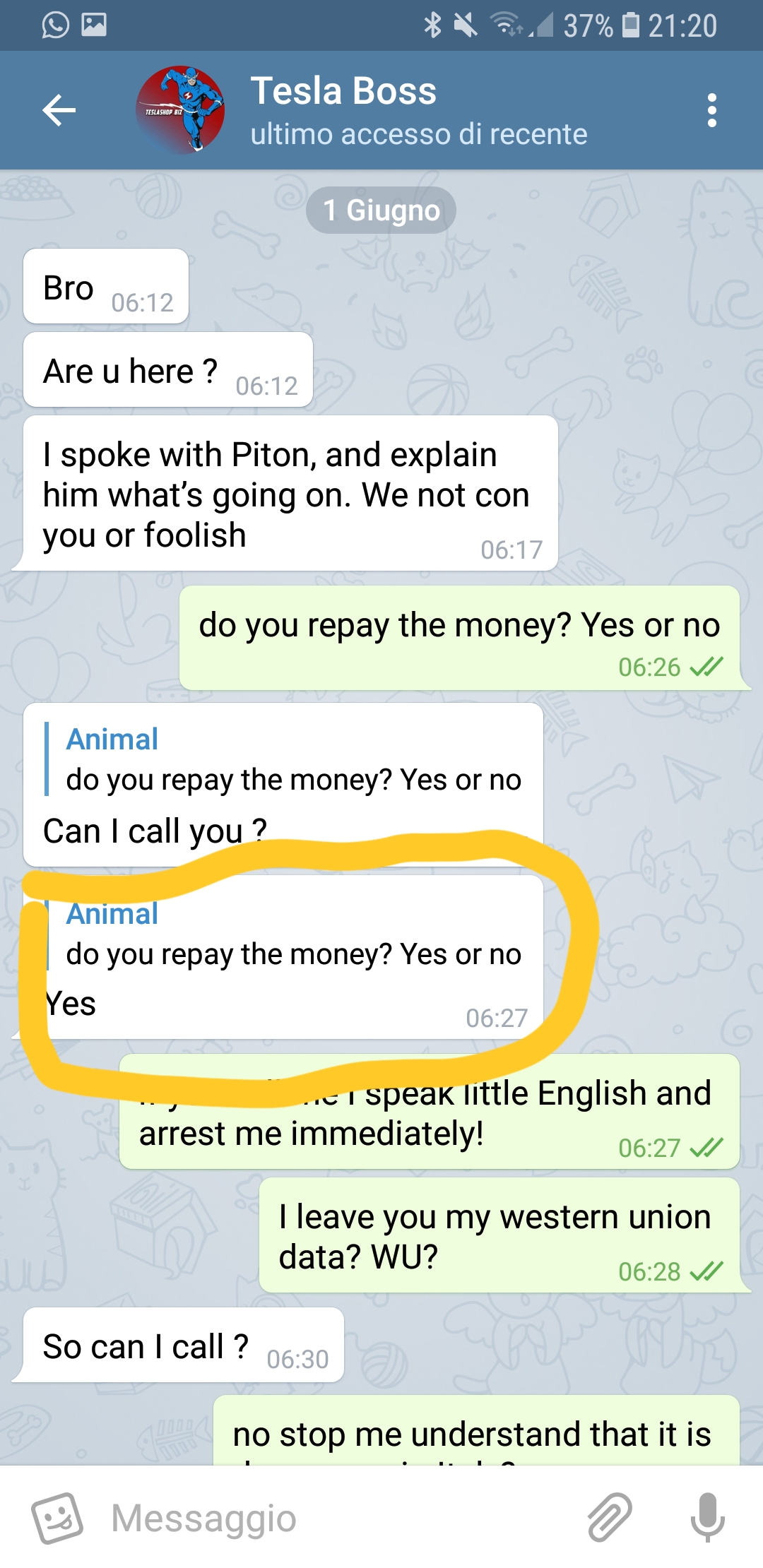
Task: Tap quoted Animal reply above "Can I call you ?"
Action: pos(283,760)
